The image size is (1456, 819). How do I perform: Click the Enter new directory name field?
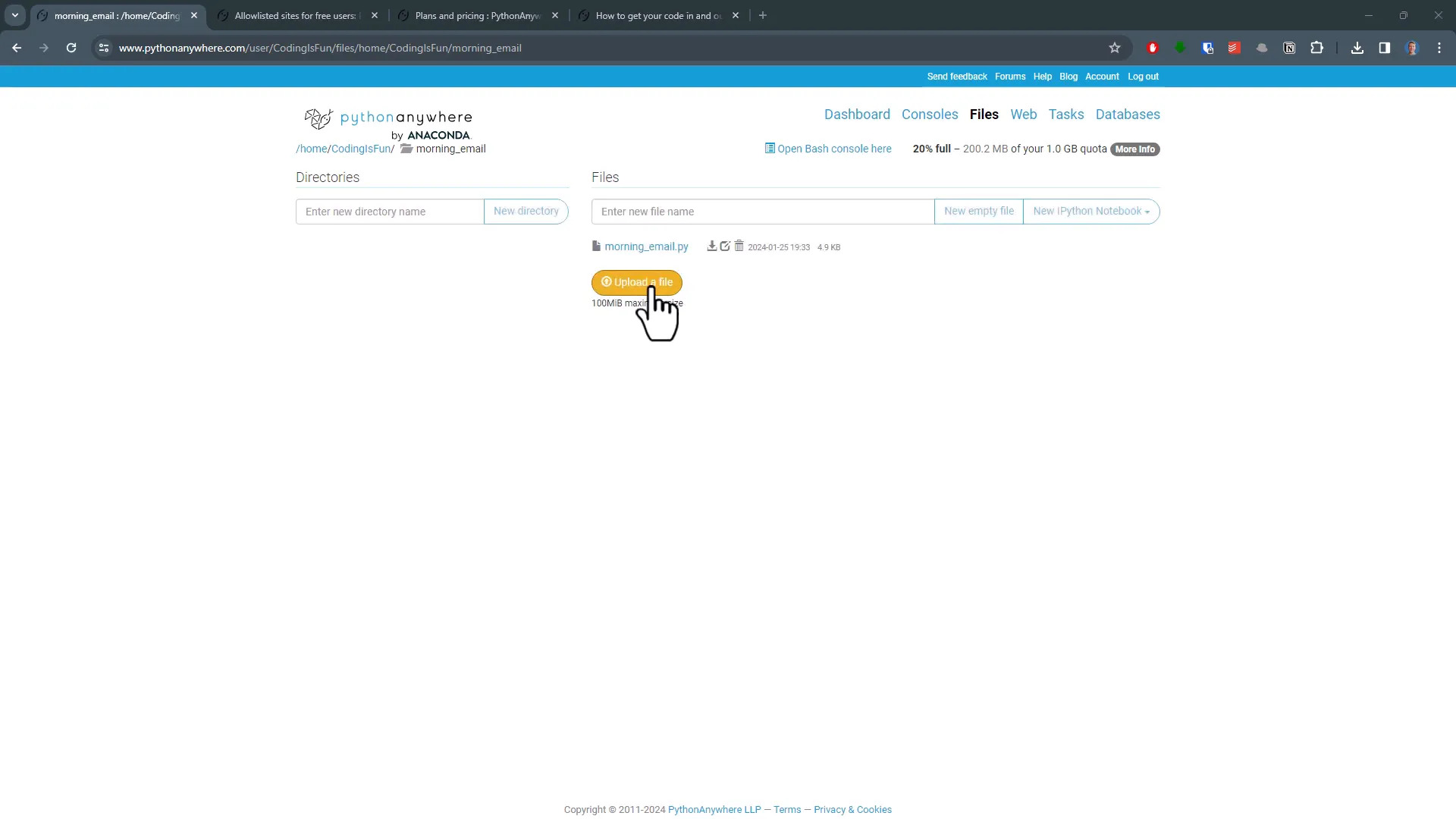click(389, 211)
